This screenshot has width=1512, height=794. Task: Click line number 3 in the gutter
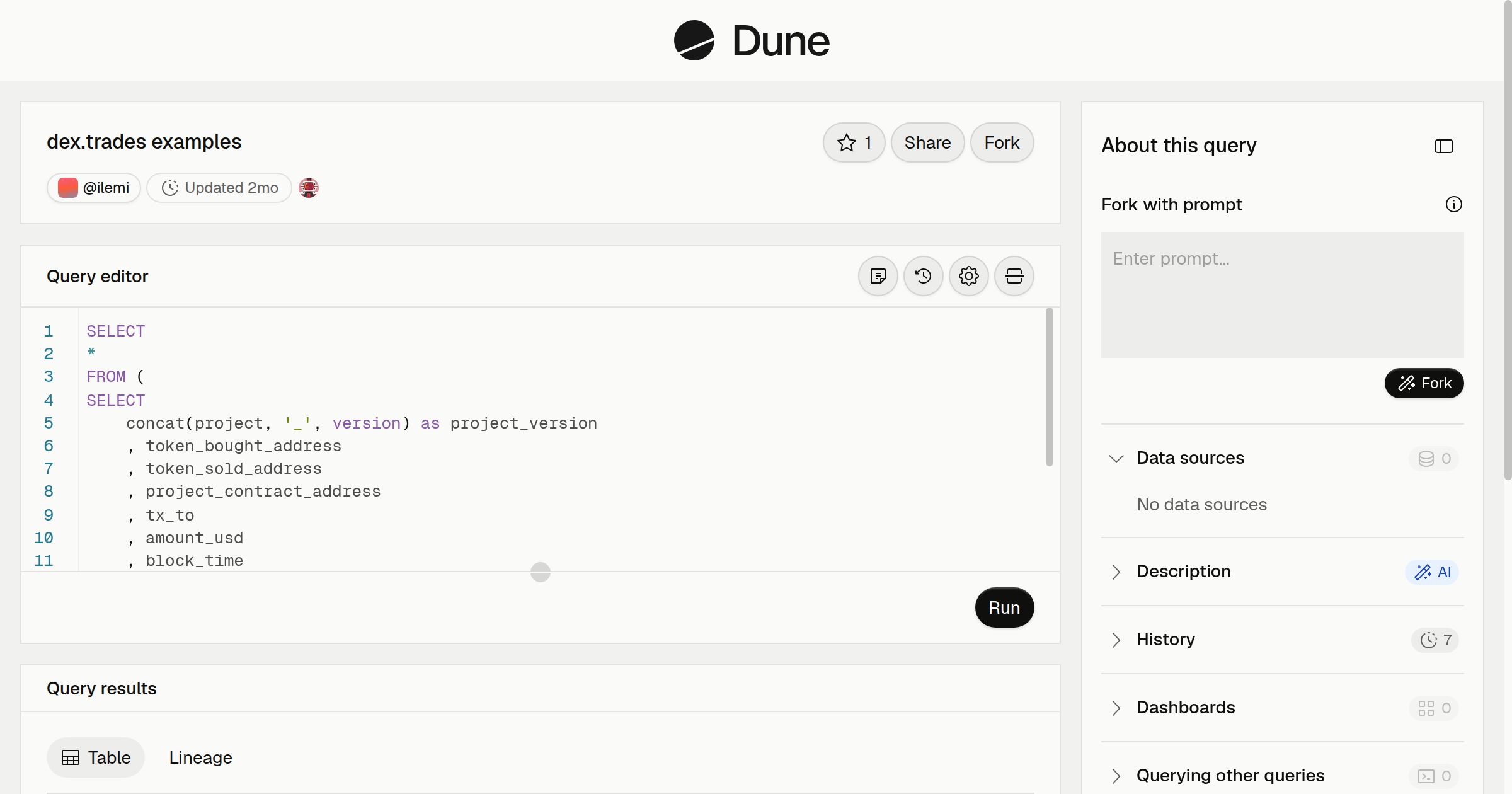[x=49, y=377]
